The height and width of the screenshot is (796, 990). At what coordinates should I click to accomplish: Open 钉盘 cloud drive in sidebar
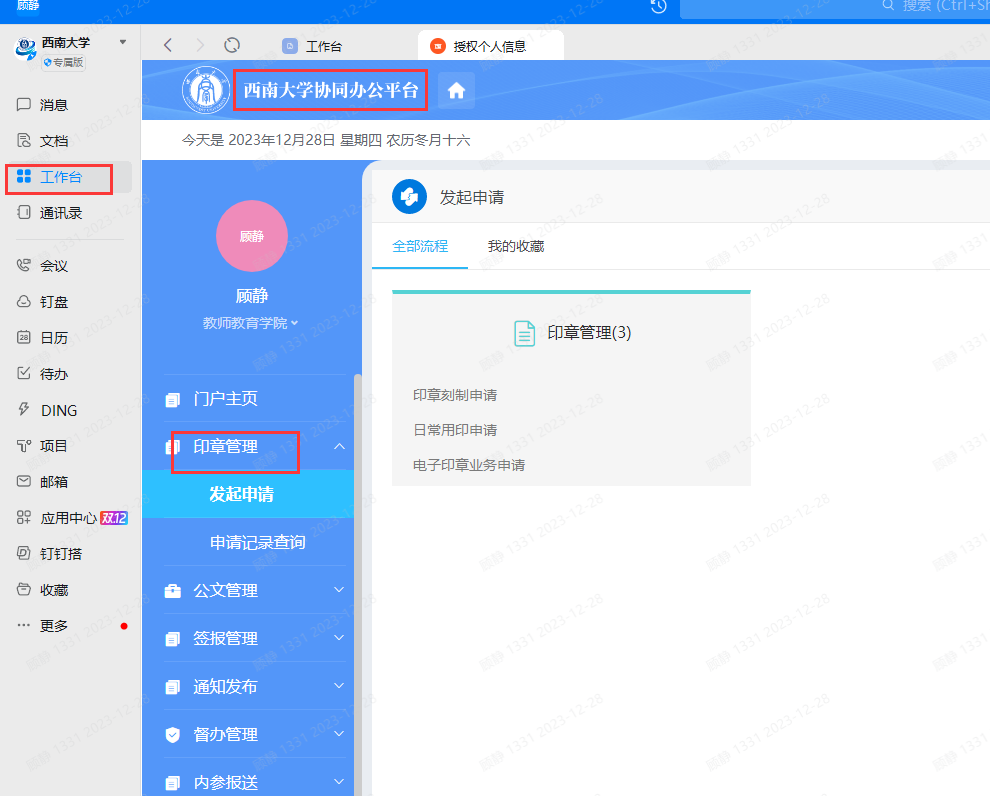[25, 302]
